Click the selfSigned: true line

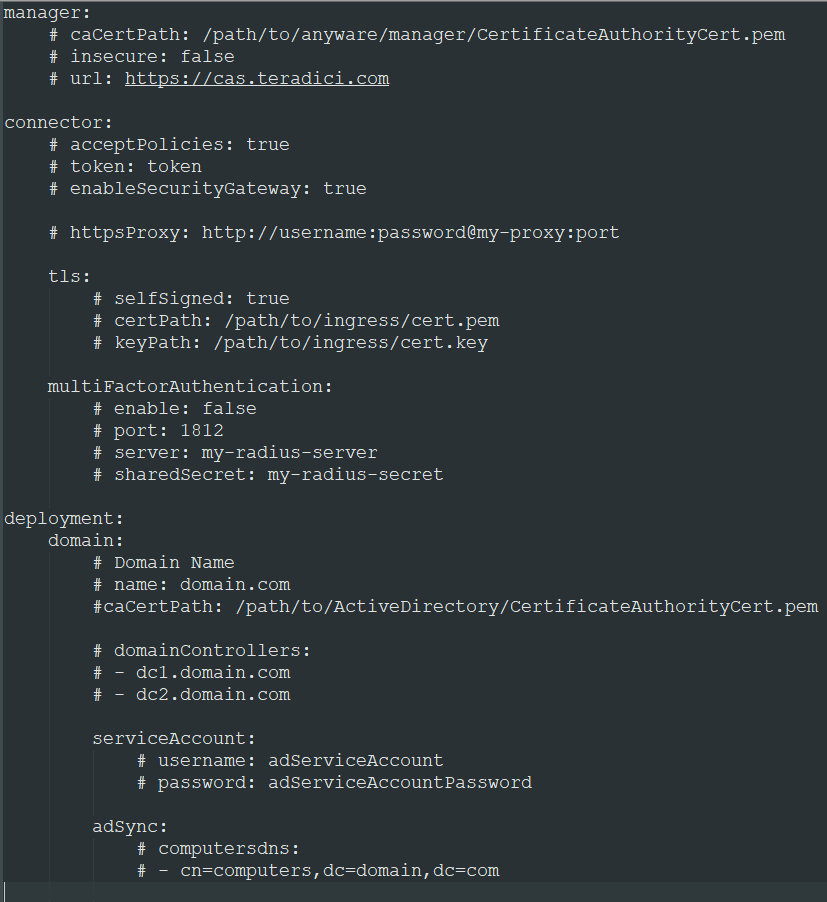pyautogui.click(x=191, y=299)
